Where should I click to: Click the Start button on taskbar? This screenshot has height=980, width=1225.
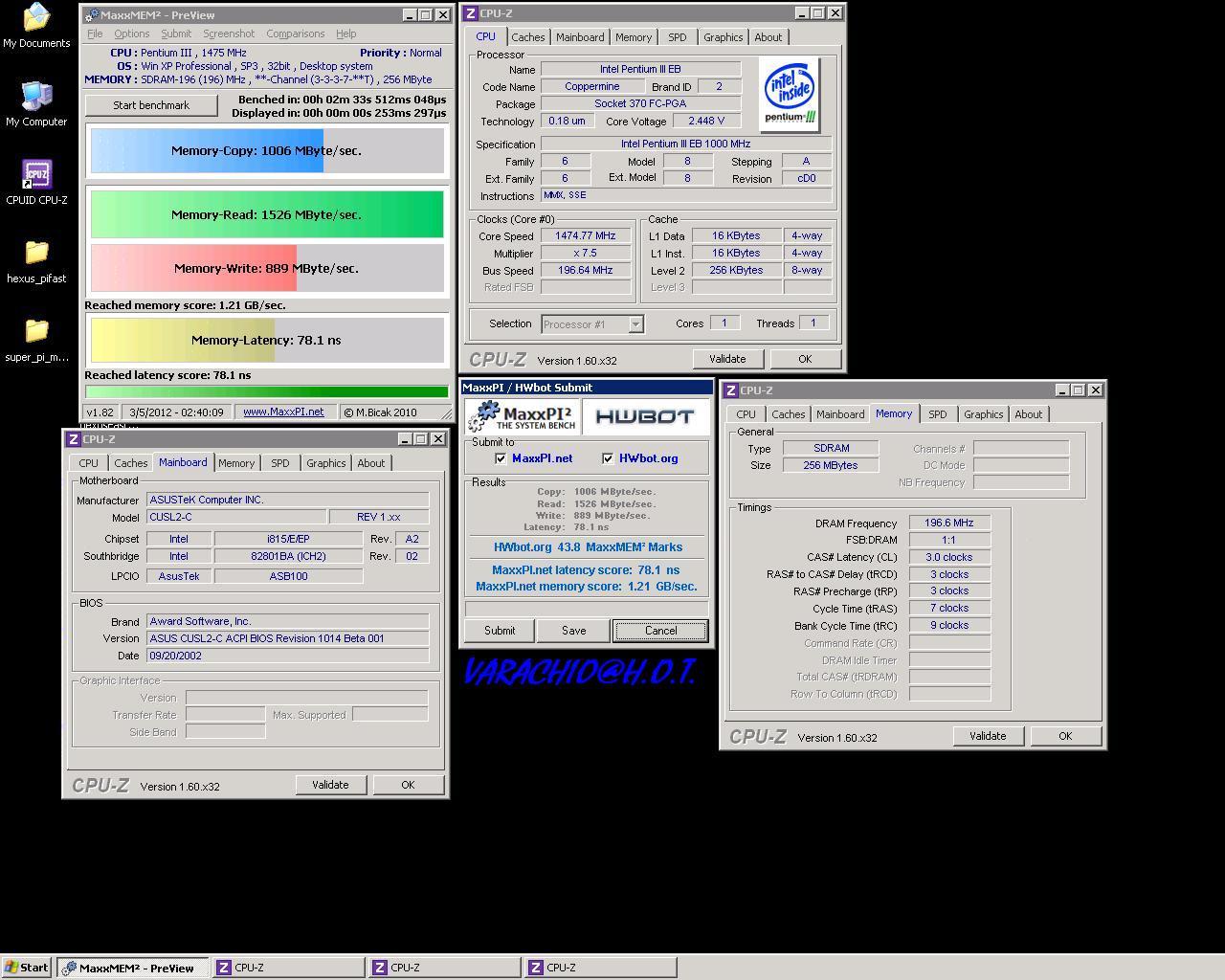coord(26,968)
